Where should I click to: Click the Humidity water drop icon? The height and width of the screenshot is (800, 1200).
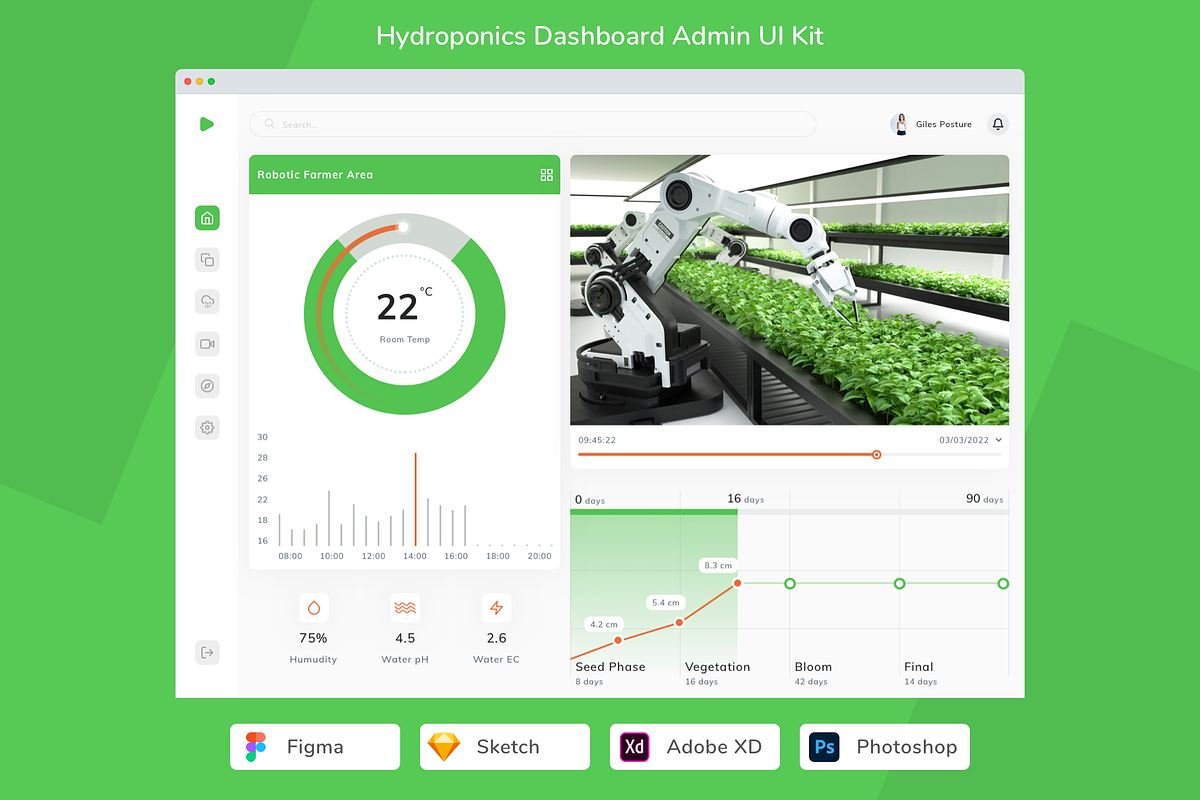[313, 607]
